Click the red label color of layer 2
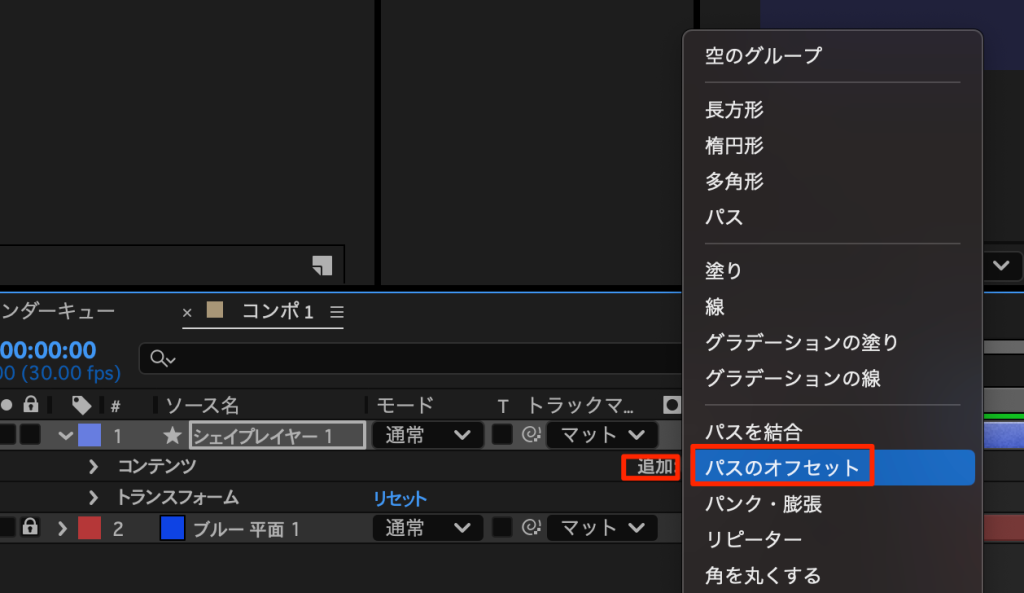The height and width of the screenshot is (593, 1024). click(x=89, y=528)
